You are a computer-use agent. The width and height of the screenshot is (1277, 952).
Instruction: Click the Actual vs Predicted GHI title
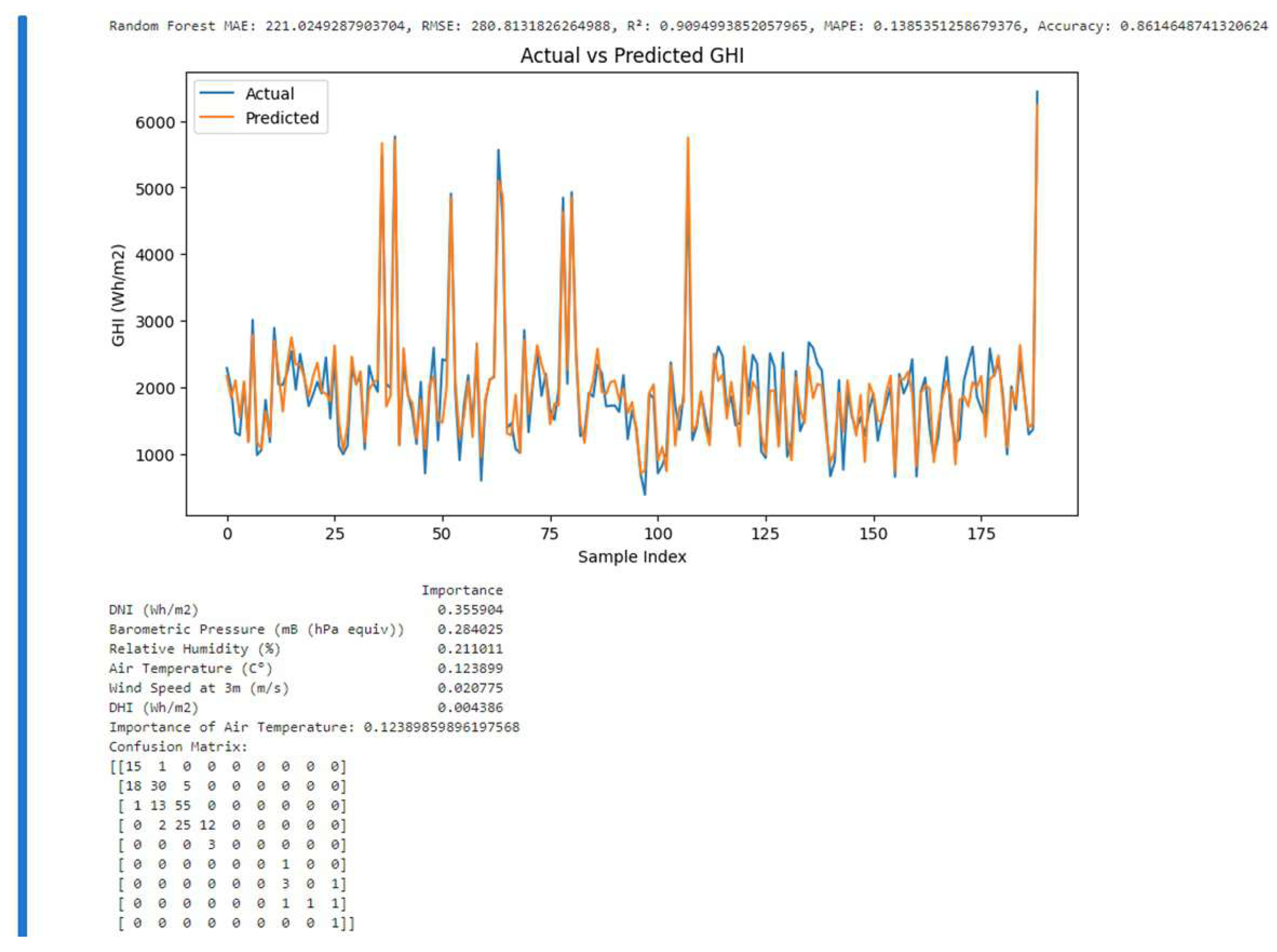tap(632, 56)
